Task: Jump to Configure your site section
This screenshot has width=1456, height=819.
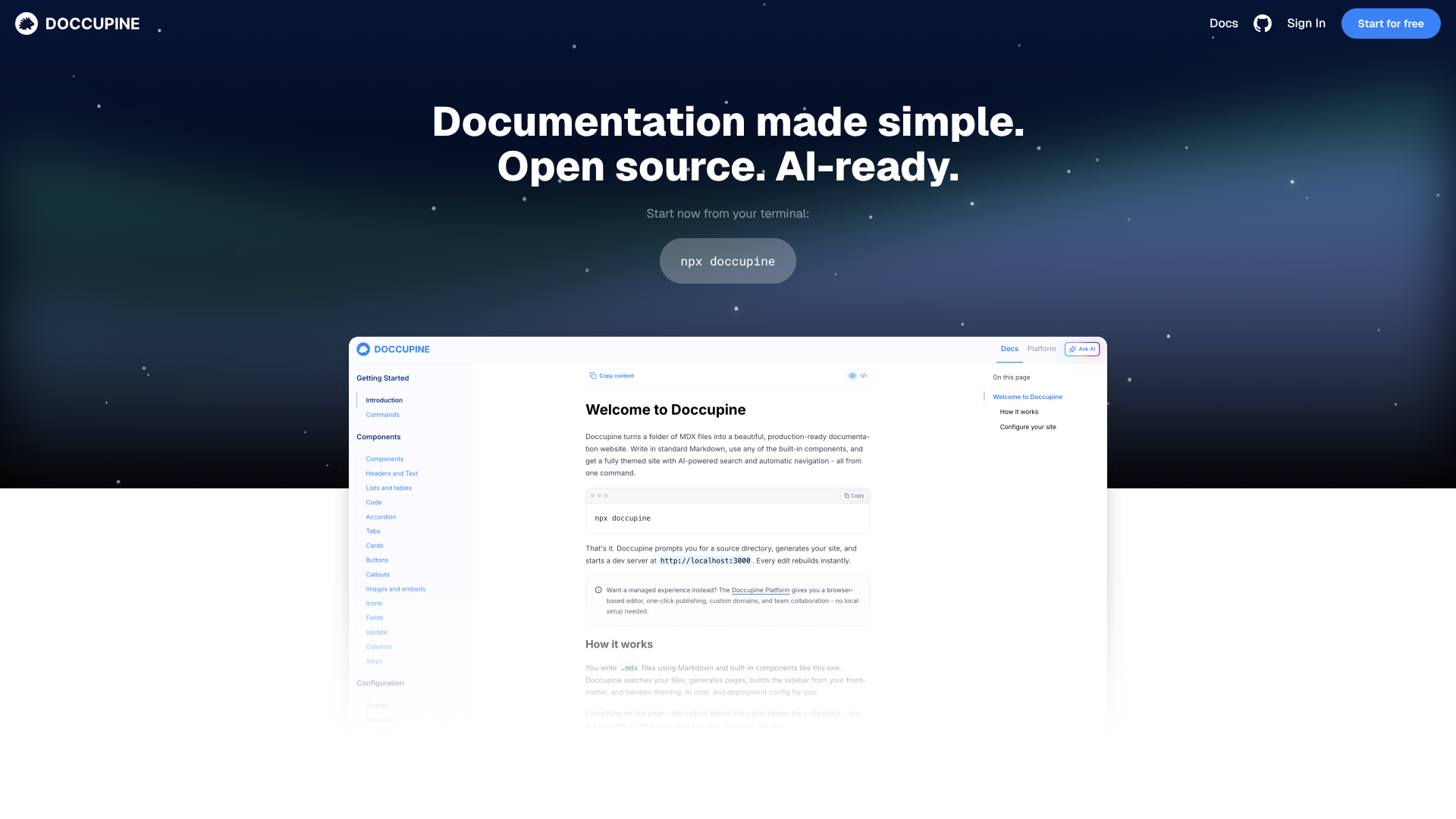Action: pos(1028,427)
